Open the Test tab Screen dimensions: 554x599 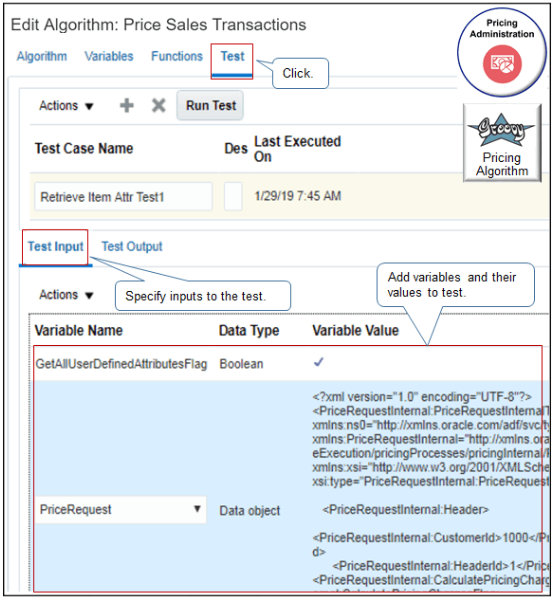pyautogui.click(x=232, y=56)
